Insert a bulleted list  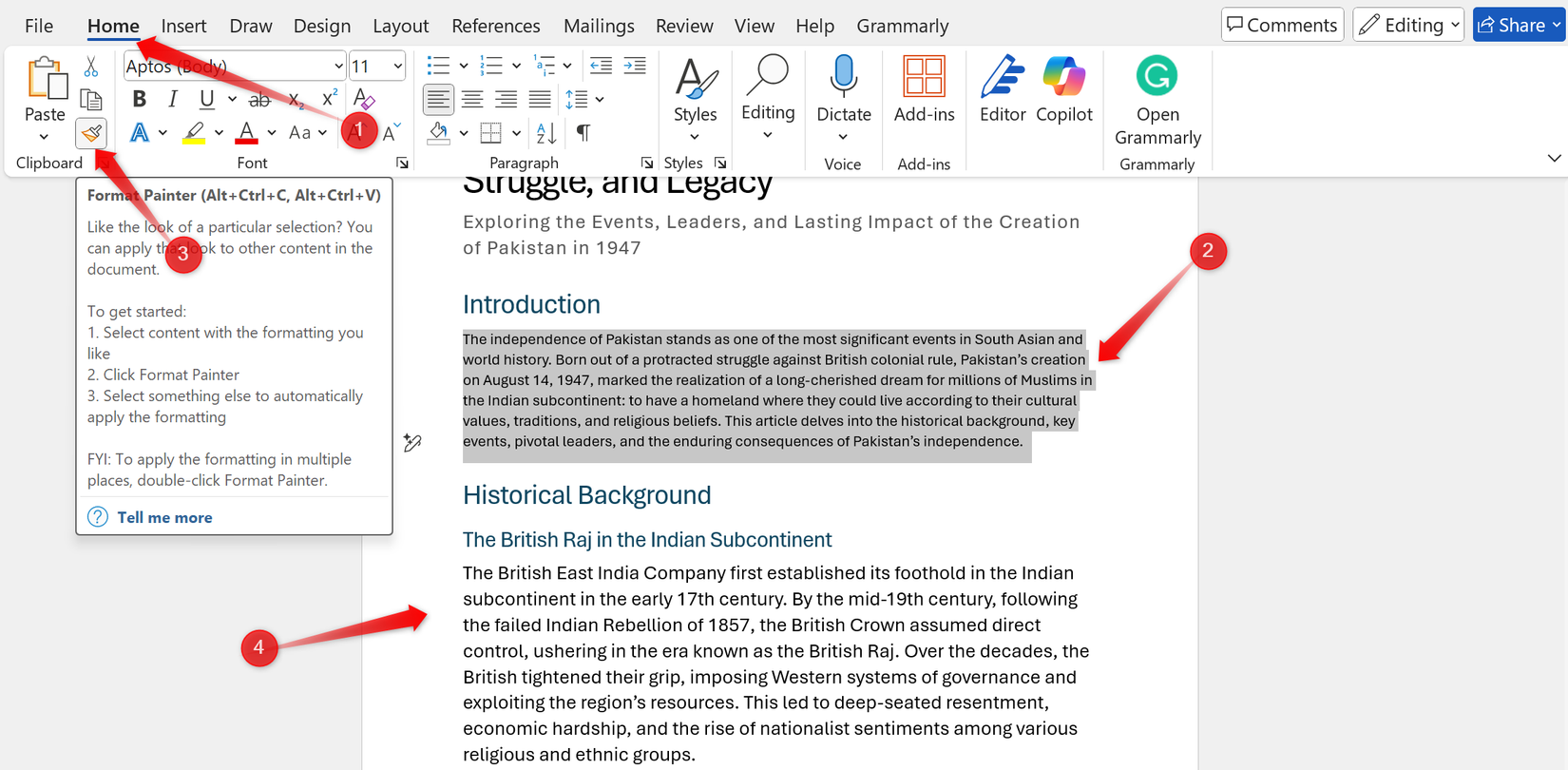click(x=438, y=66)
